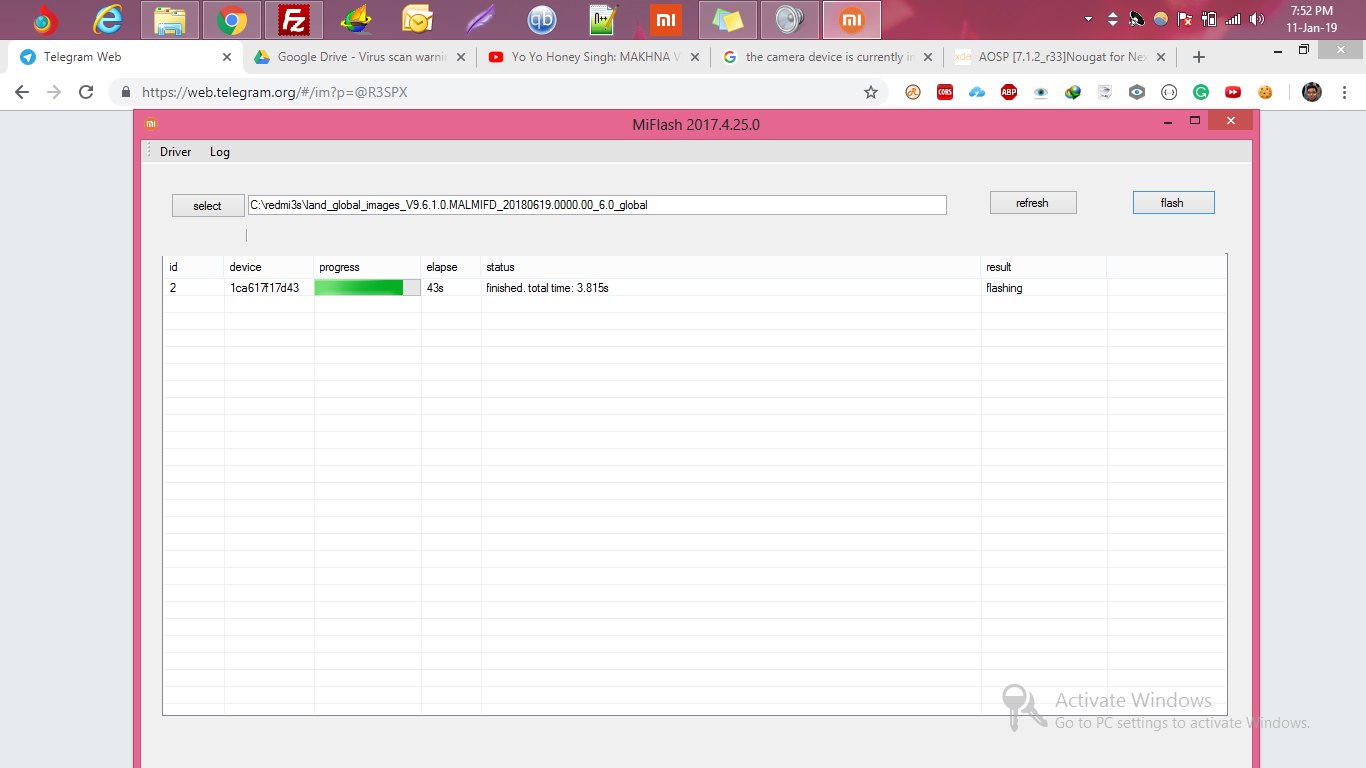1366x768 pixels.
Task: Open Sticky Notes from the taskbar
Action: (728, 19)
